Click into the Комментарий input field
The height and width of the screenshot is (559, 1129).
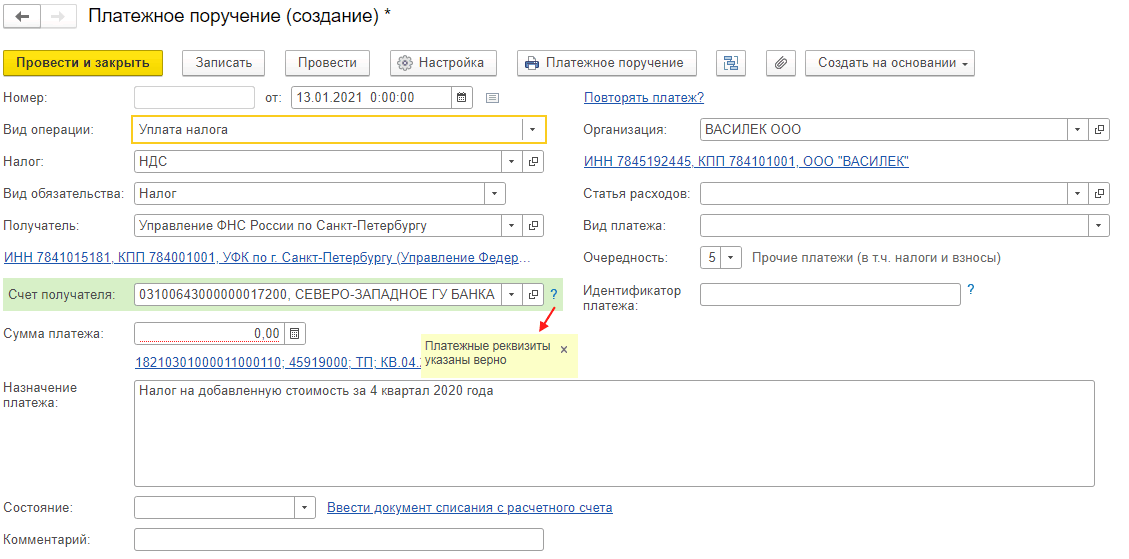[x=338, y=540]
